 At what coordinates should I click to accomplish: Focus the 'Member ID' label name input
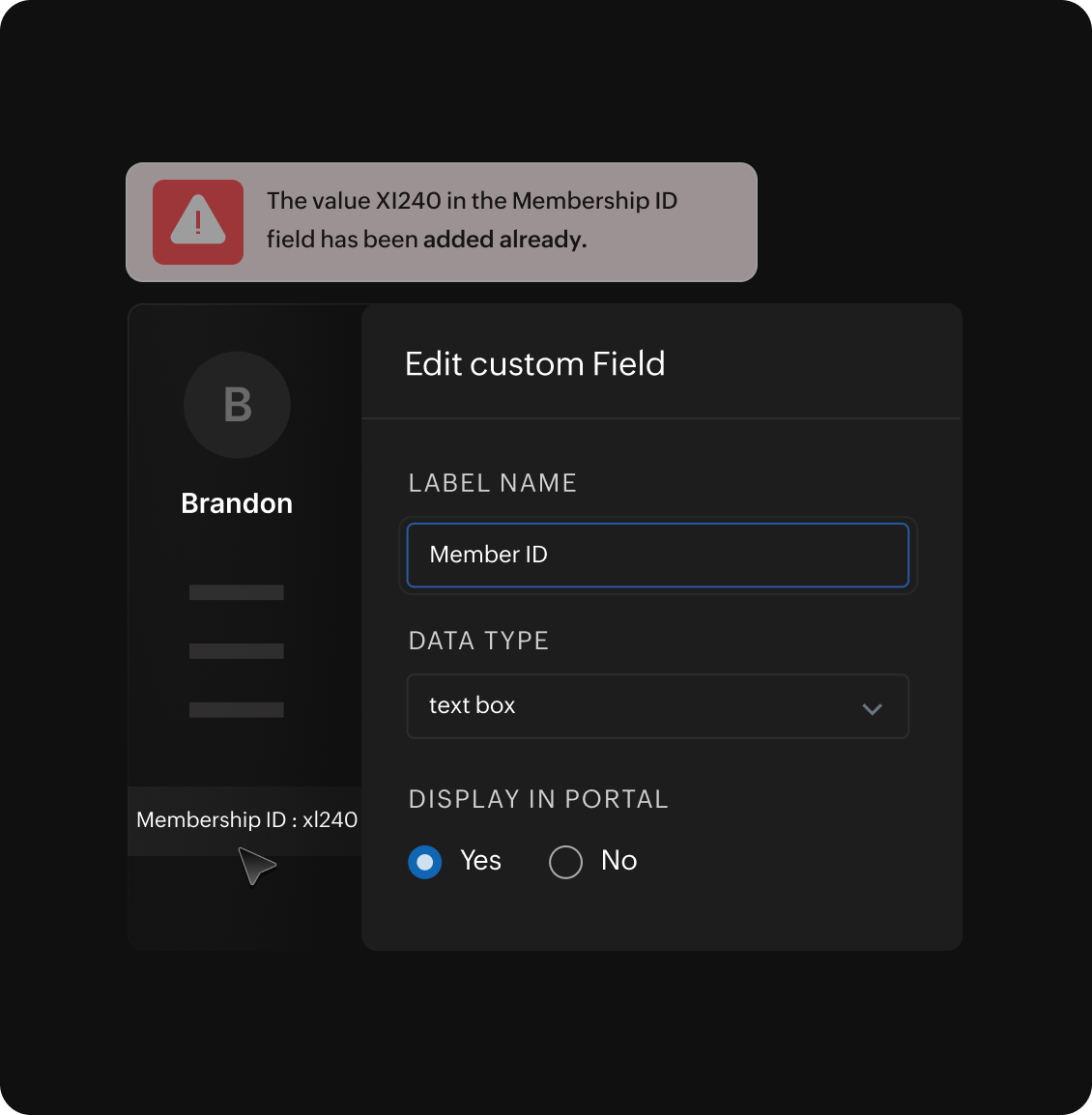point(657,555)
